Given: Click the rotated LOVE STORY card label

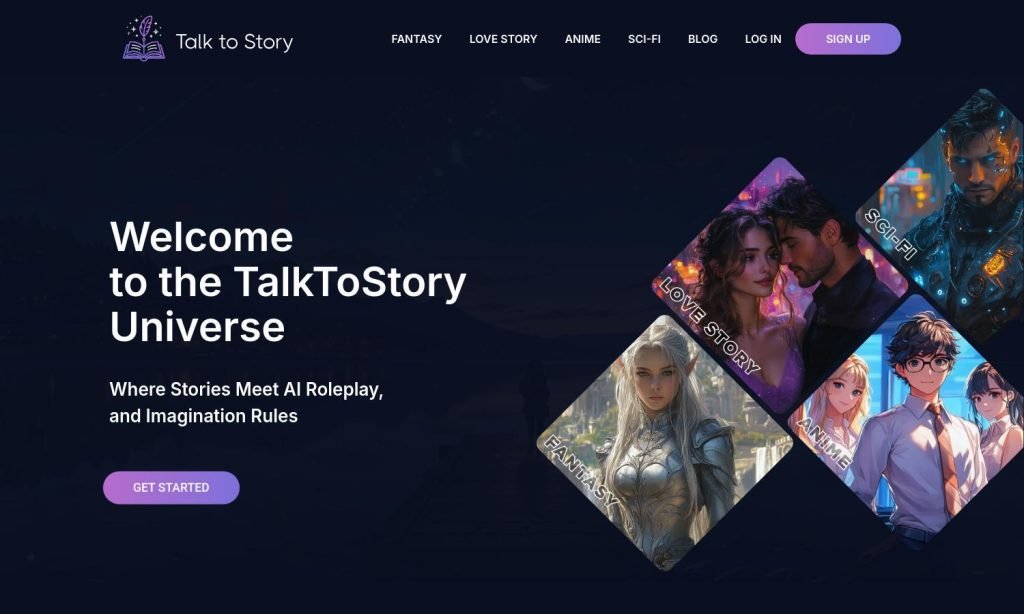Looking at the screenshot, I should [709, 326].
